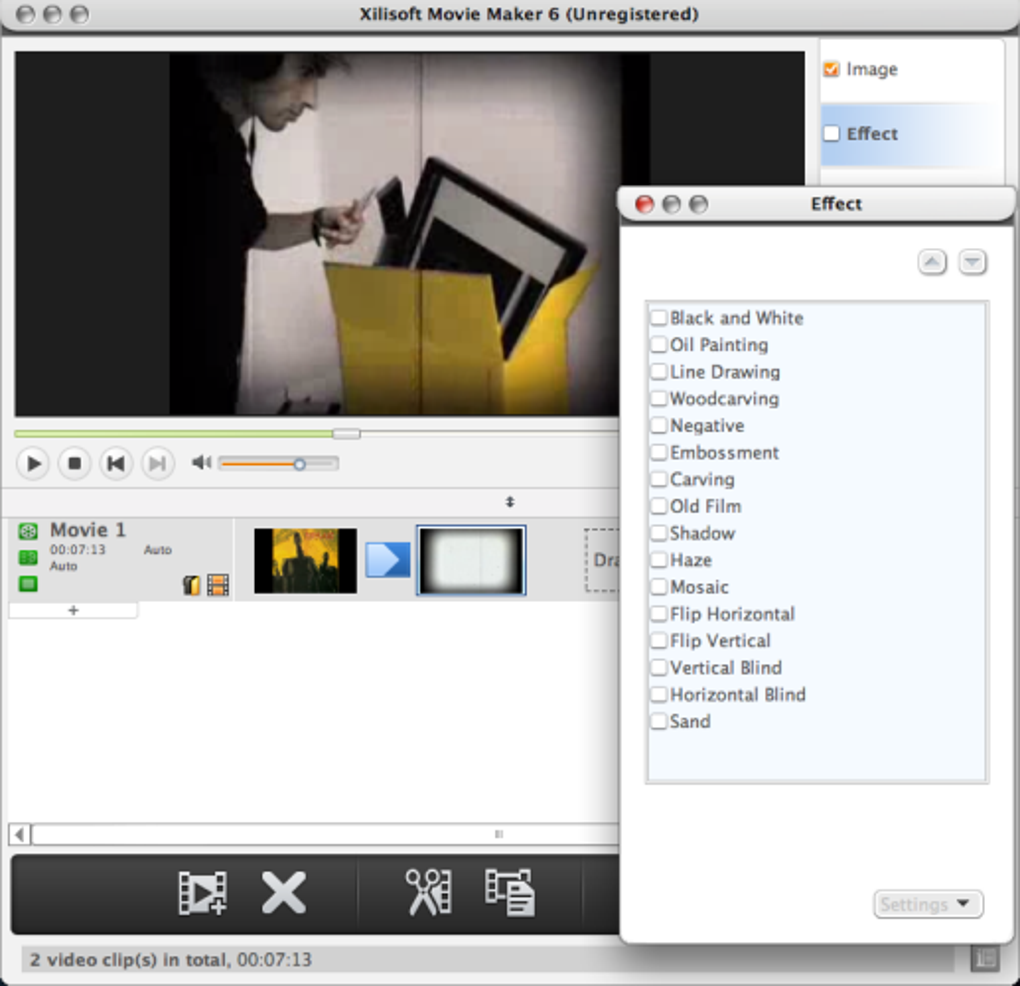Check the Line Drawing effect
The width and height of the screenshot is (1020, 986).
click(x=659, y=372)
